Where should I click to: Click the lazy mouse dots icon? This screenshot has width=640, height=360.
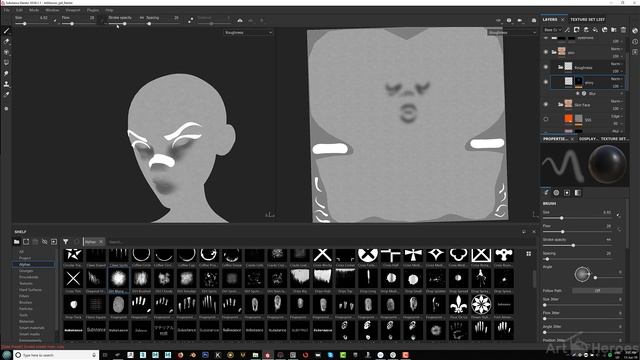[191, 20]
